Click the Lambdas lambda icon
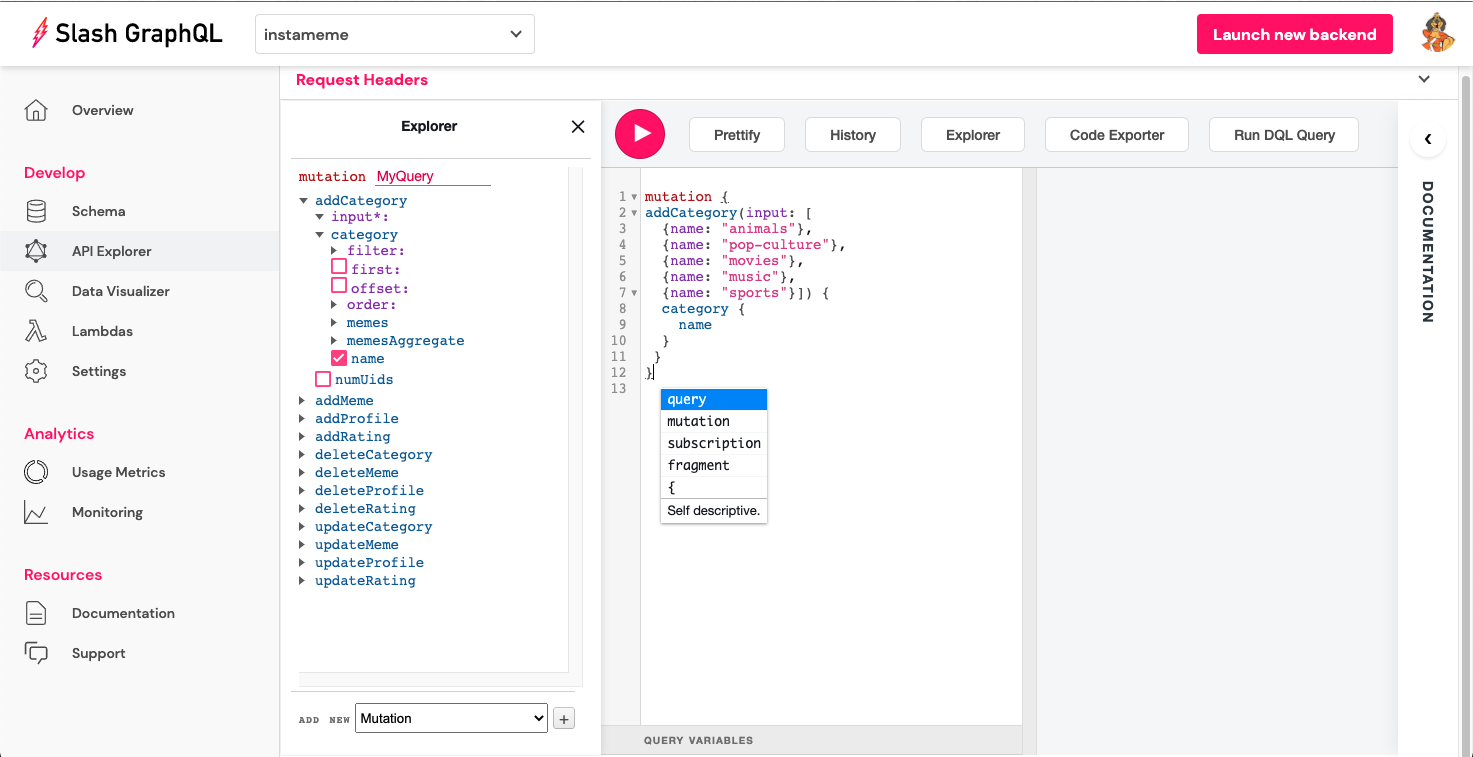The image size is (1473, 757). click(x=36, y=331)
